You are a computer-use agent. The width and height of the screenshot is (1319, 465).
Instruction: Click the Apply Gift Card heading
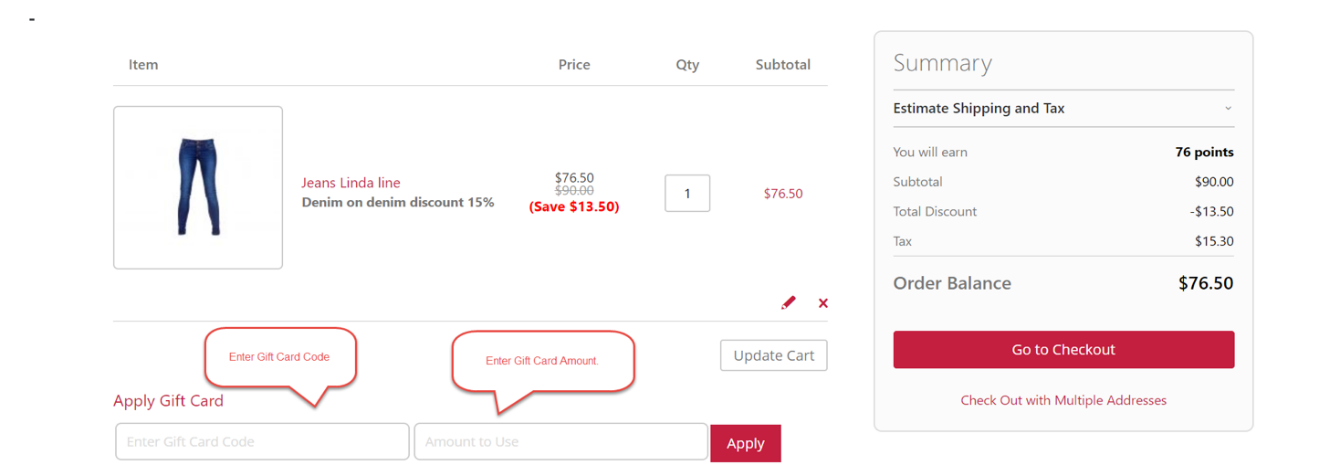(168, 401)
